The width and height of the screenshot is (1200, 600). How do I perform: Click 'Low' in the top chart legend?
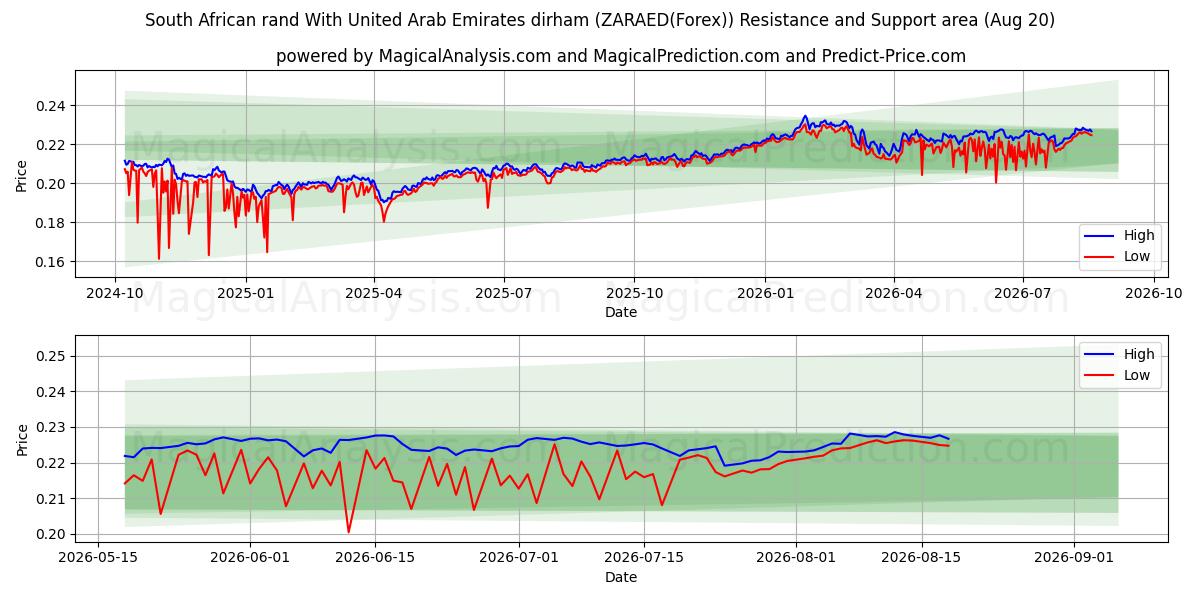[x=1136, y=256]
